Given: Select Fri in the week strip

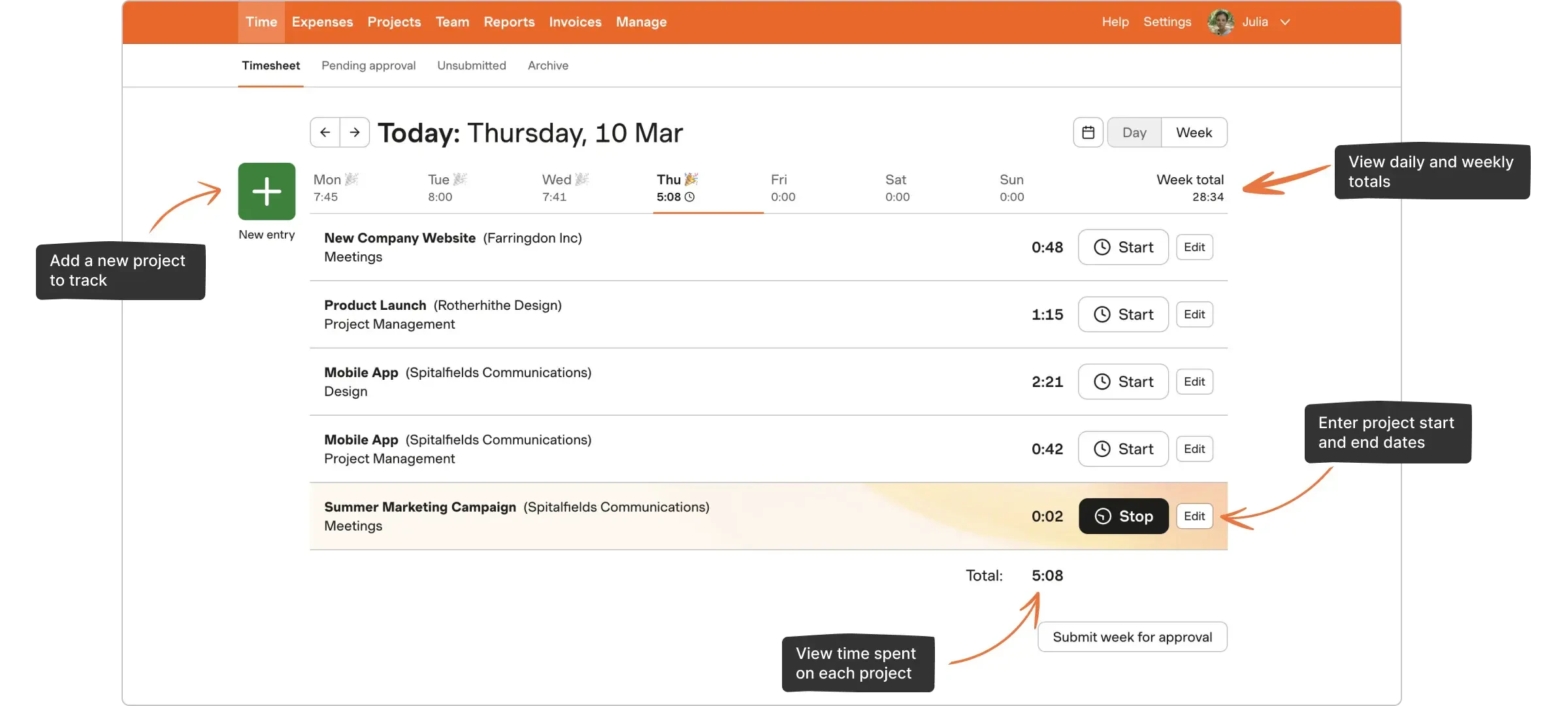Looking at the screenshot, I should 783,188.
